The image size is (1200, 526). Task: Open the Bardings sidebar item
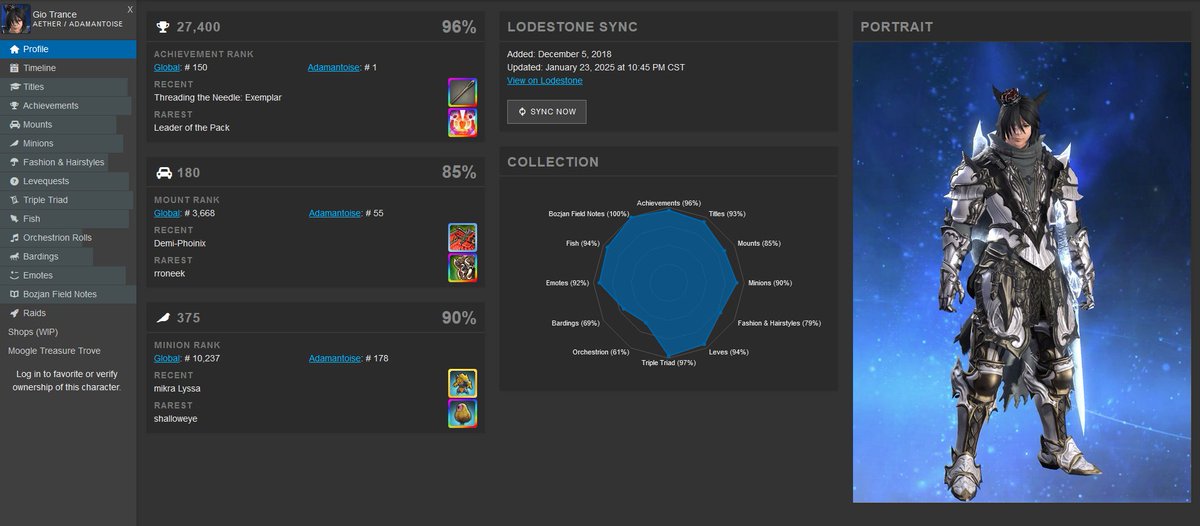coord(68,256)
